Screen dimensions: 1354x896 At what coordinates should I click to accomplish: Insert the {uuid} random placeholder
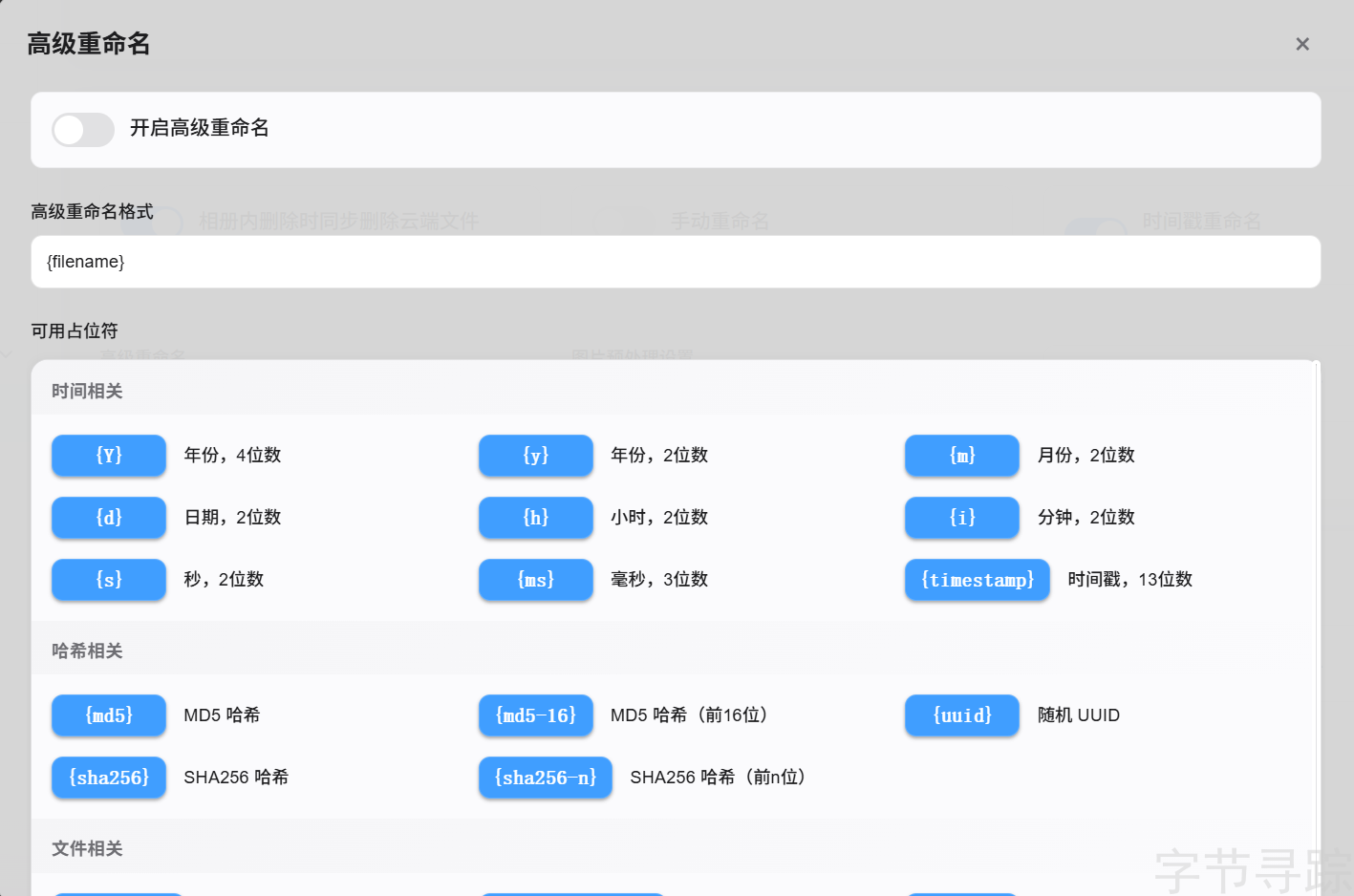pyautogui.click(x=962, y=715)
